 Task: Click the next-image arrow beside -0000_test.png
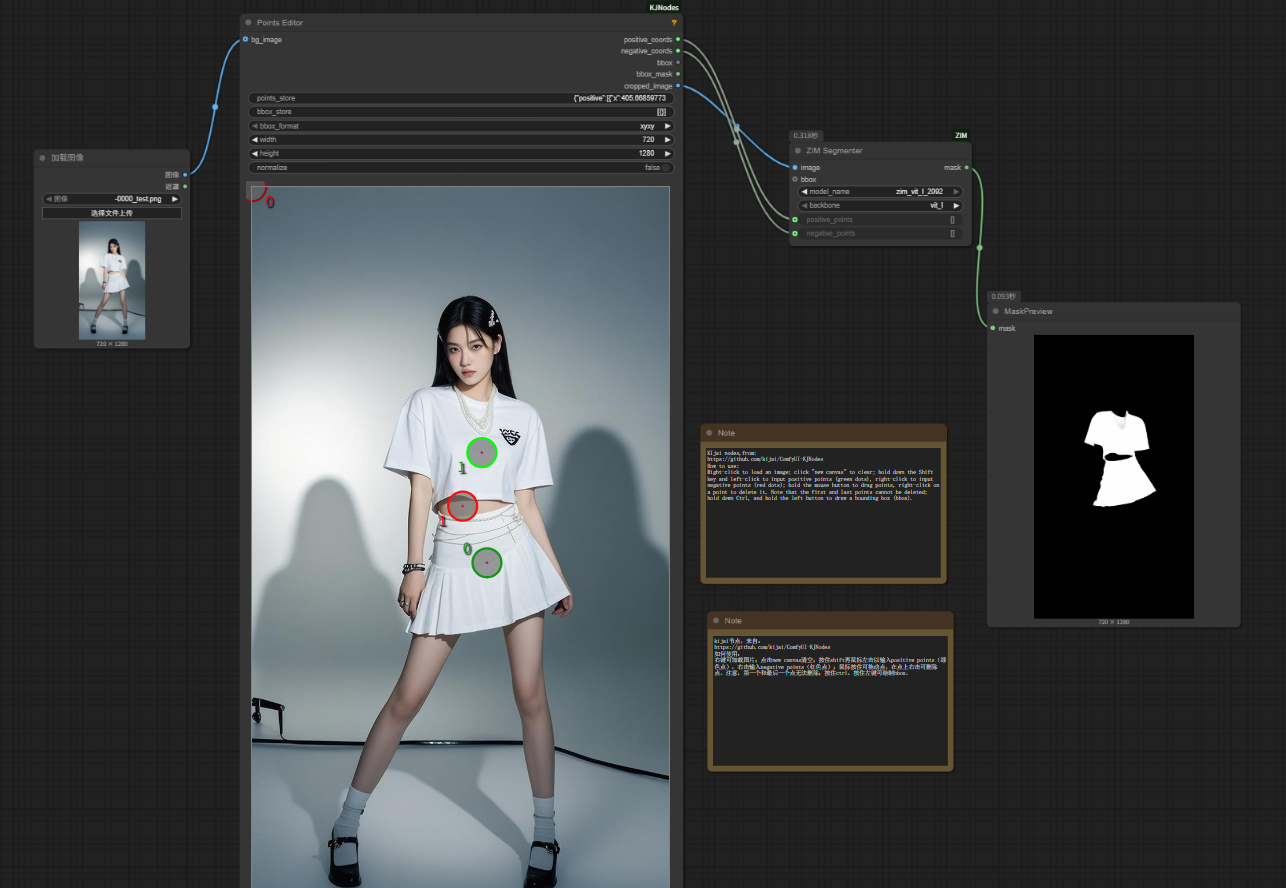(175, 199)
